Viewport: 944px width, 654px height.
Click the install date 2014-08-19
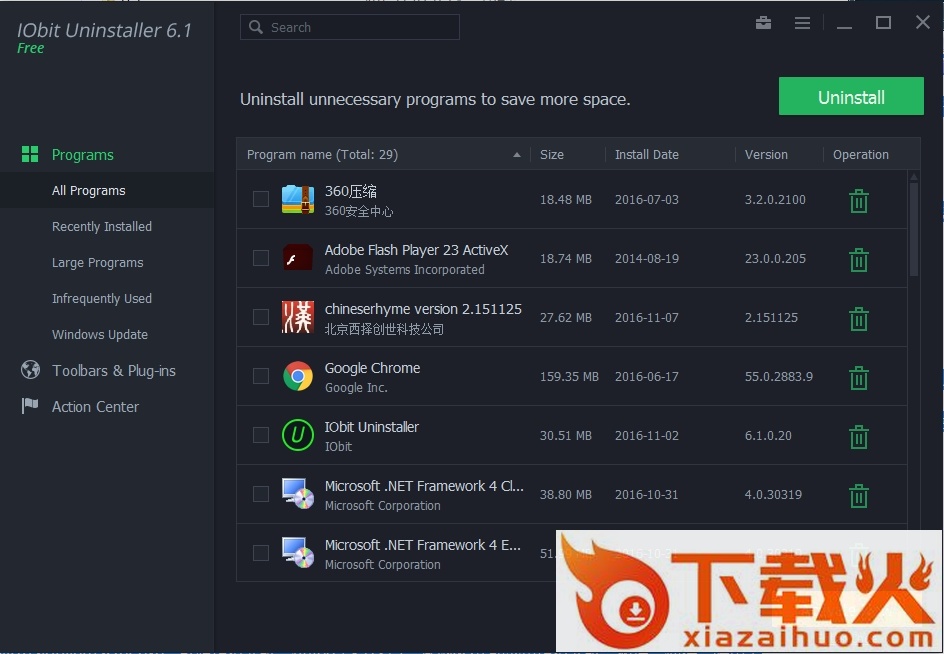[647, 259]
